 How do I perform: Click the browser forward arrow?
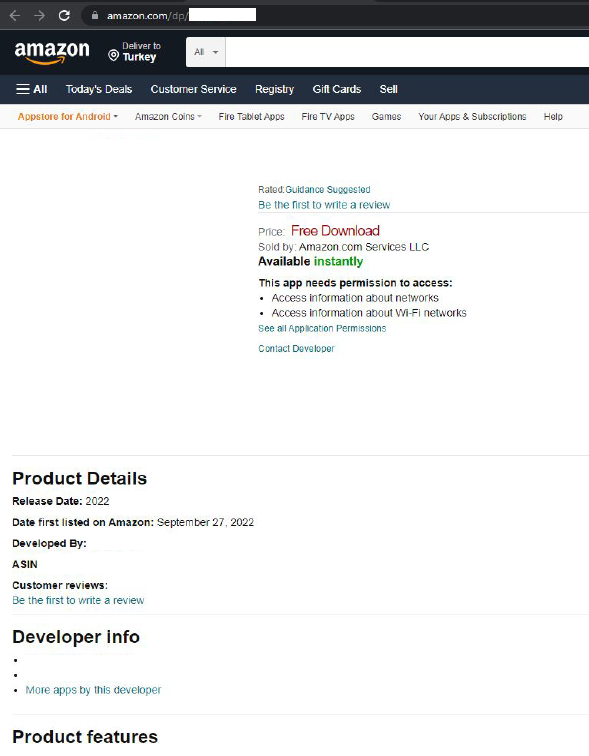coord(40,15)
